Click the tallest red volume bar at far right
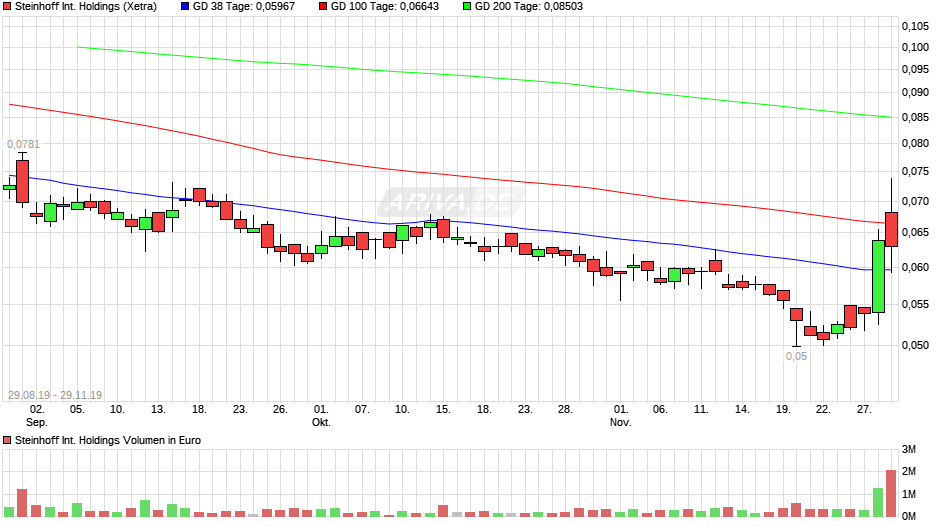 [x=891, y=493]
